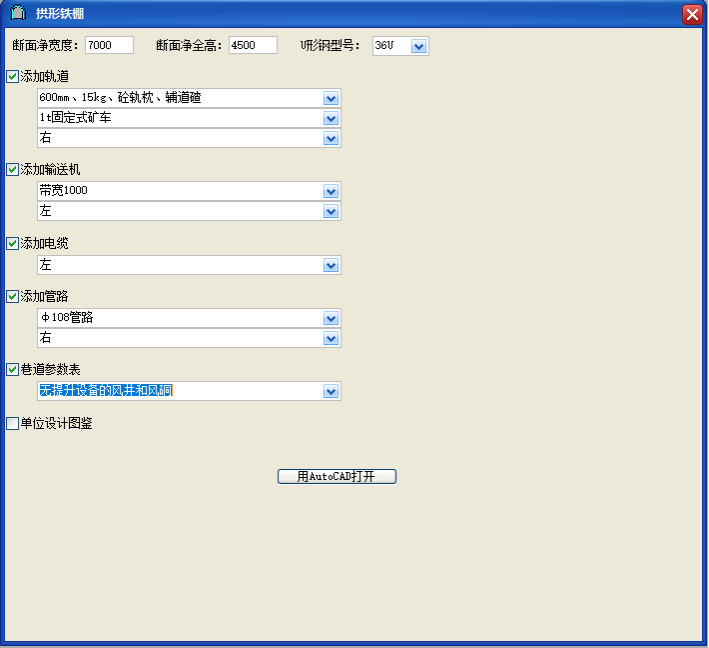The height and width of the screenshot is (648, 709).
Task: Expand the conveyor side dropdown below 带宽1000
Action: [x=331, y=211]
